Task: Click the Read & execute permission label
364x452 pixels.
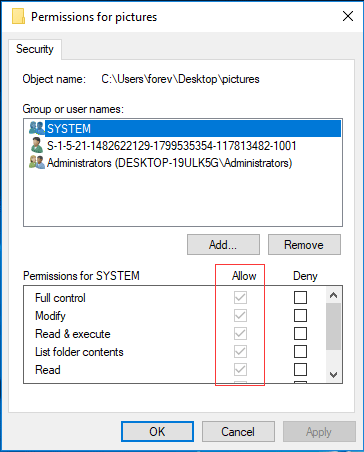Action: pyautogui.click(x=73, y=334)
